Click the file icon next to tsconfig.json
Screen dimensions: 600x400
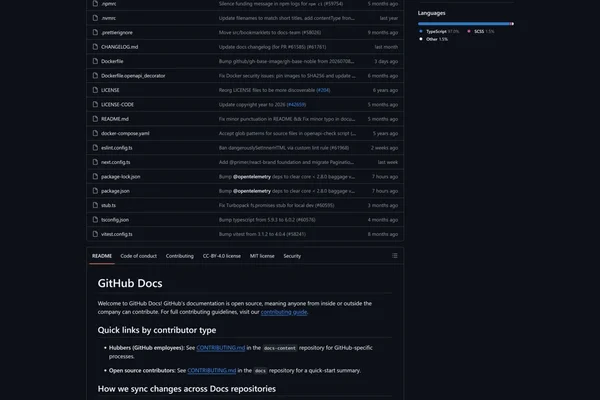tap(95, 220)
